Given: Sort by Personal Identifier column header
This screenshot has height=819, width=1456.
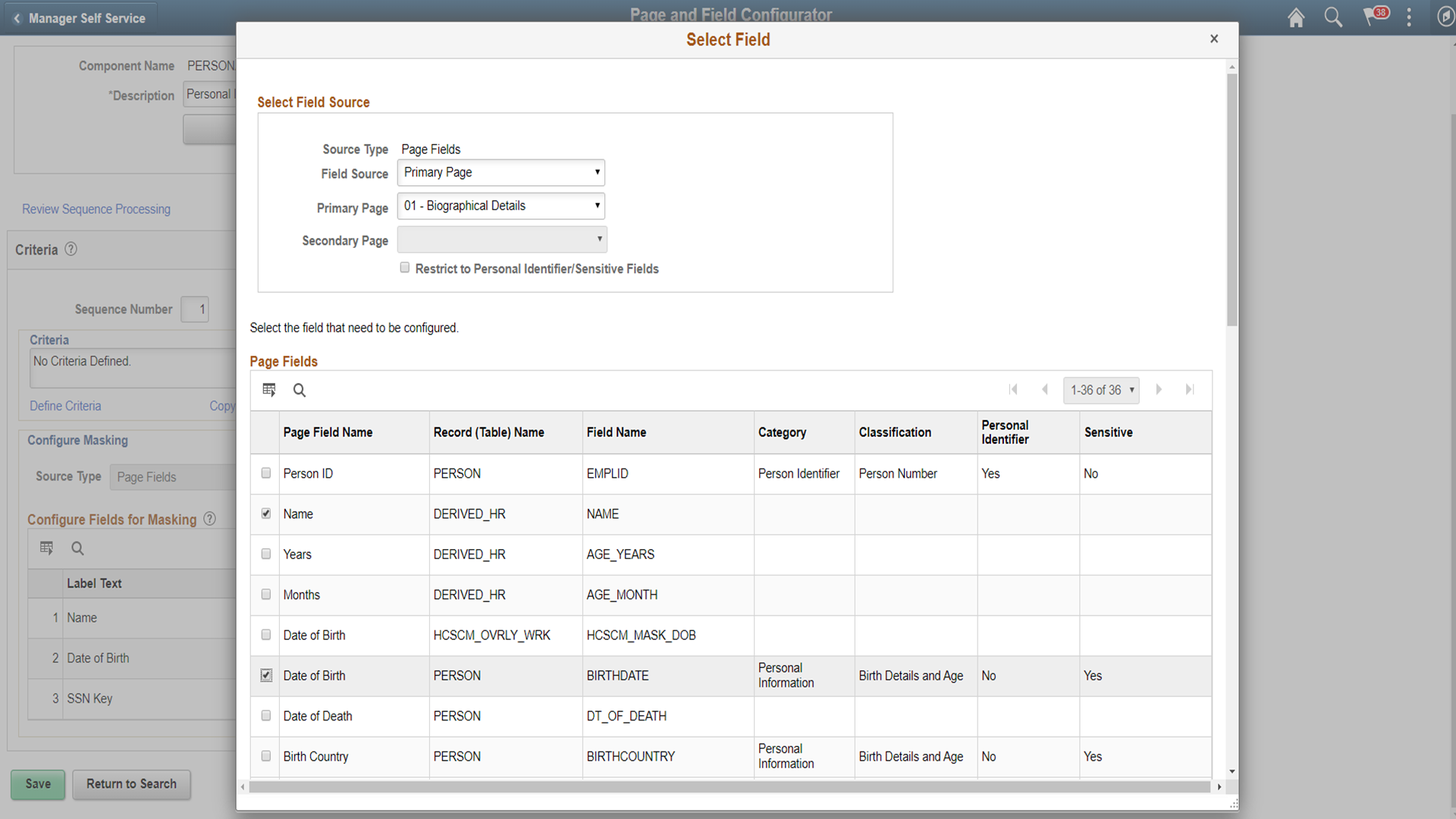Looking at the screenshot, I should (1005, 432).
